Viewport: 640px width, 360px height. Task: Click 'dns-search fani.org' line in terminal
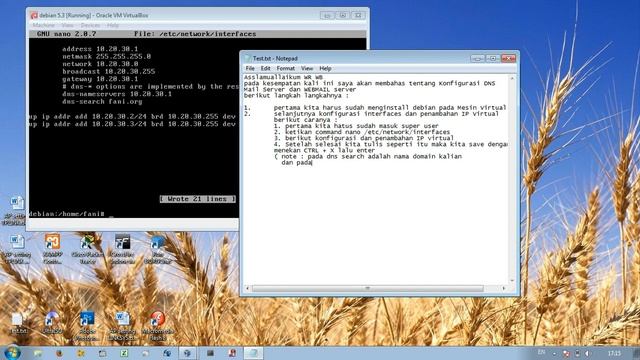point(102,102)
